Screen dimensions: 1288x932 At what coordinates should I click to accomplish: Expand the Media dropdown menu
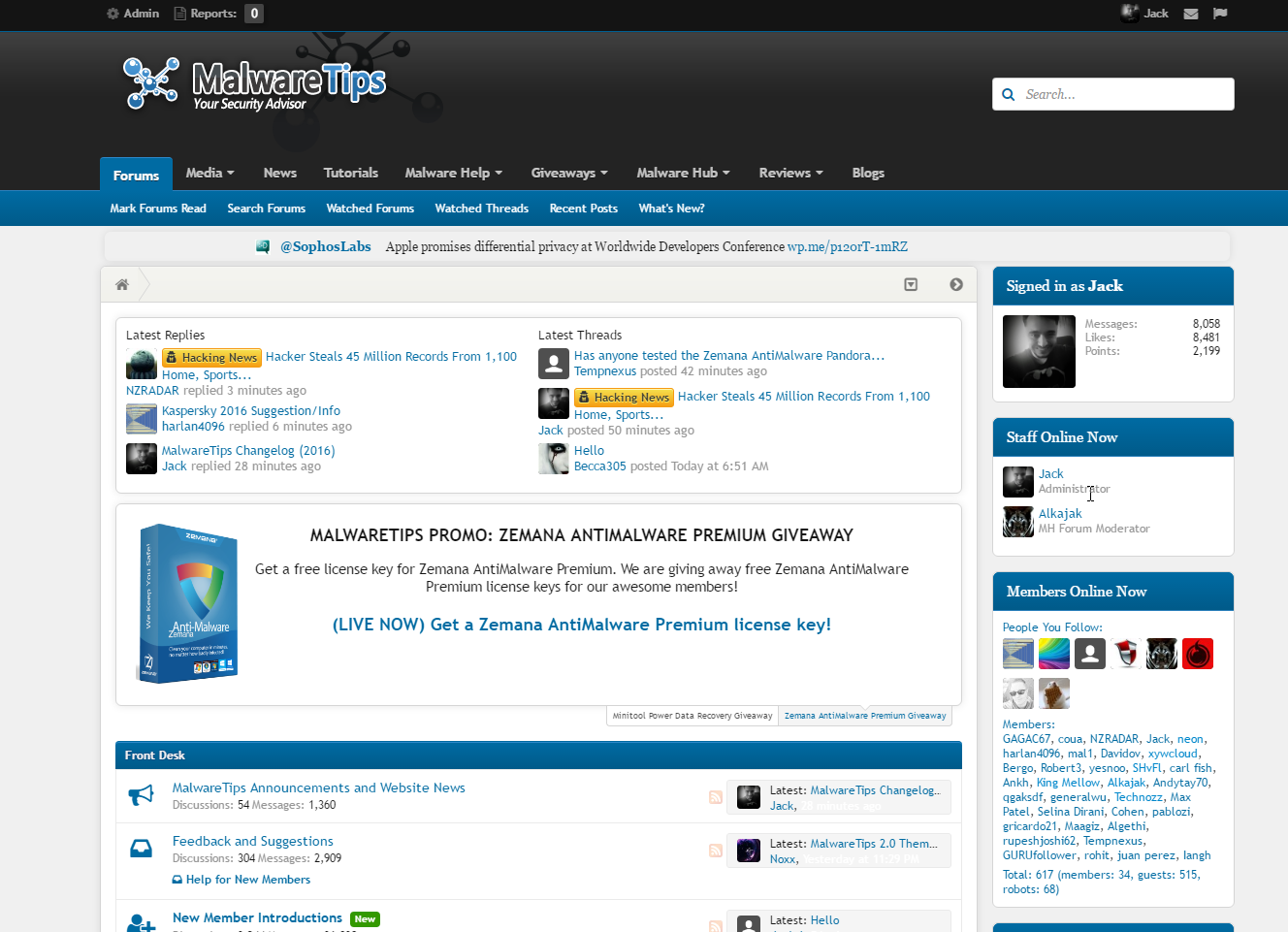(x=209, y=173)
